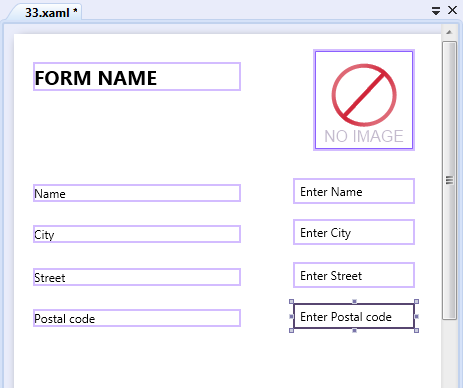Screen dimensions: 463x388
Task: Click the vertical scrollbar up arrow
Action: [449, 32]
